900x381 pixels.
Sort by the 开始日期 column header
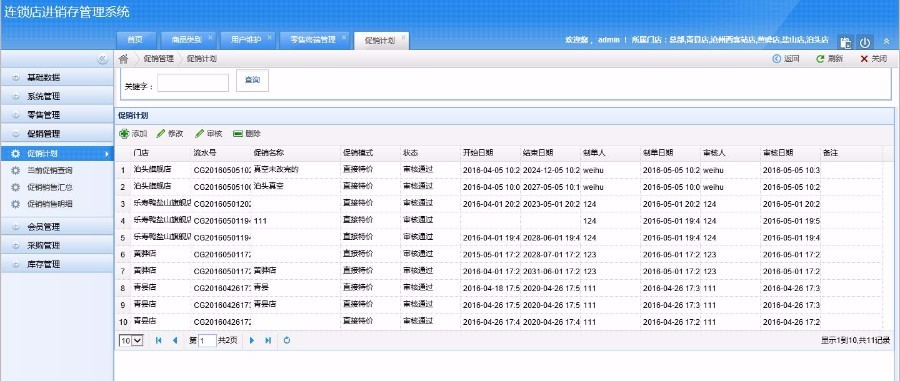(x=490, y=153)
